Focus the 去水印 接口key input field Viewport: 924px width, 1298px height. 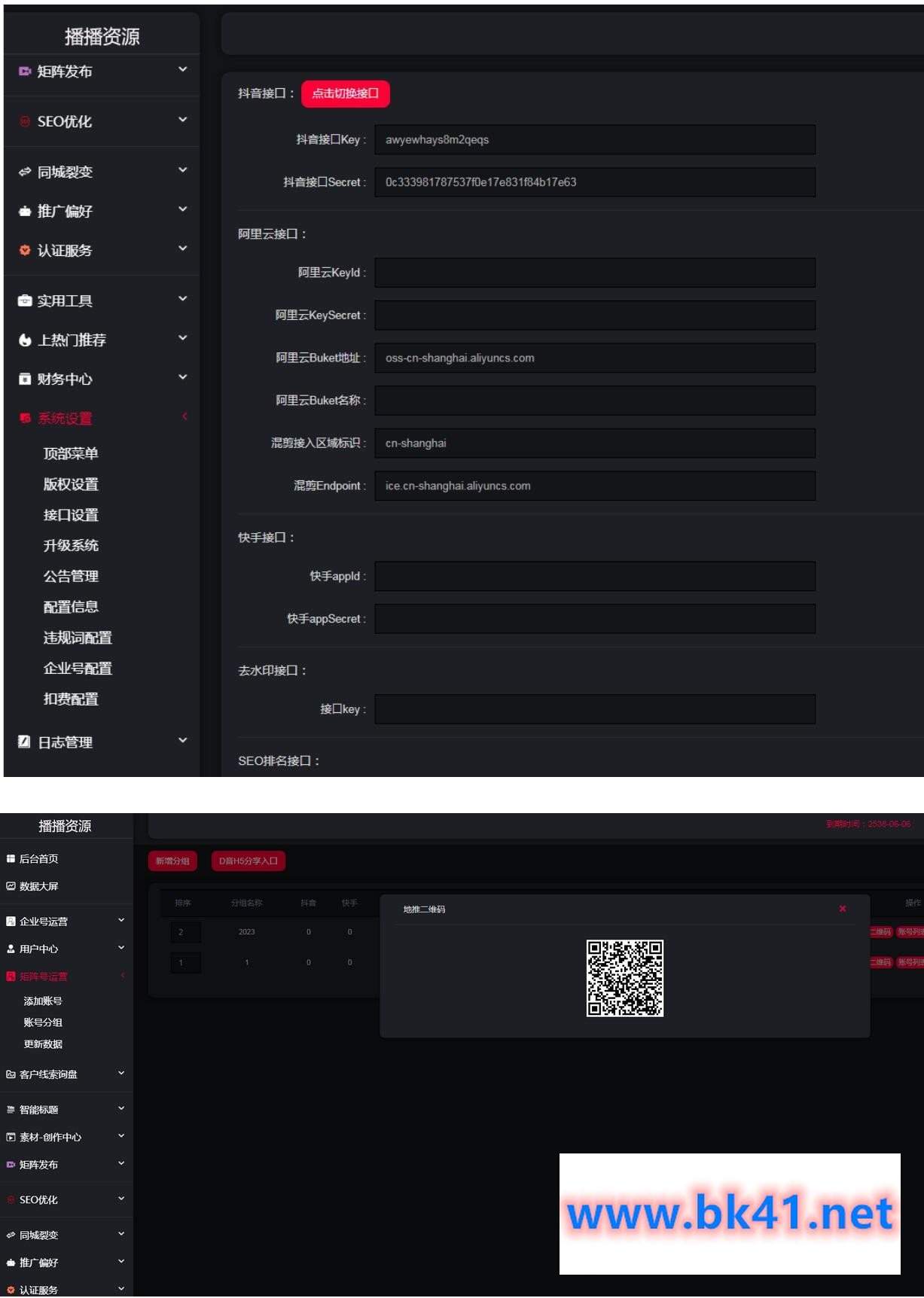coord(595,709)
